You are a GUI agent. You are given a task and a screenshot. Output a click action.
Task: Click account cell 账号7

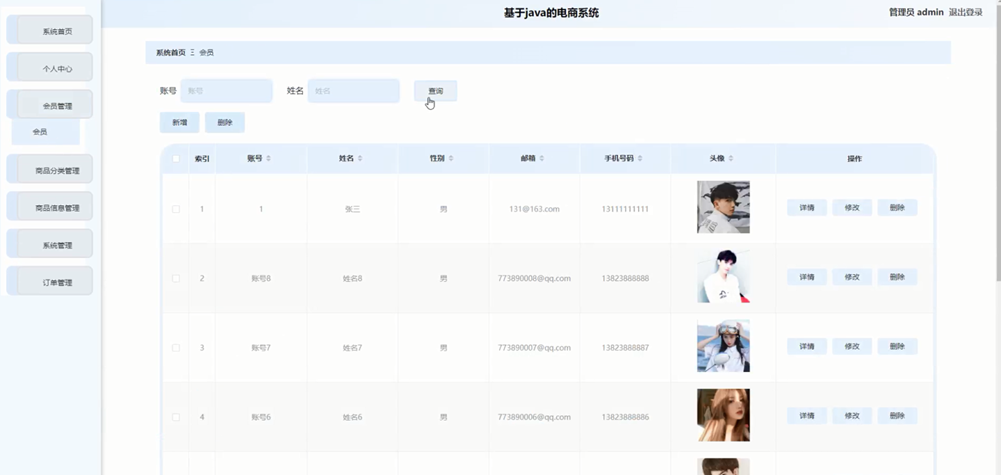pyautogui.click(x=261, y=348)
